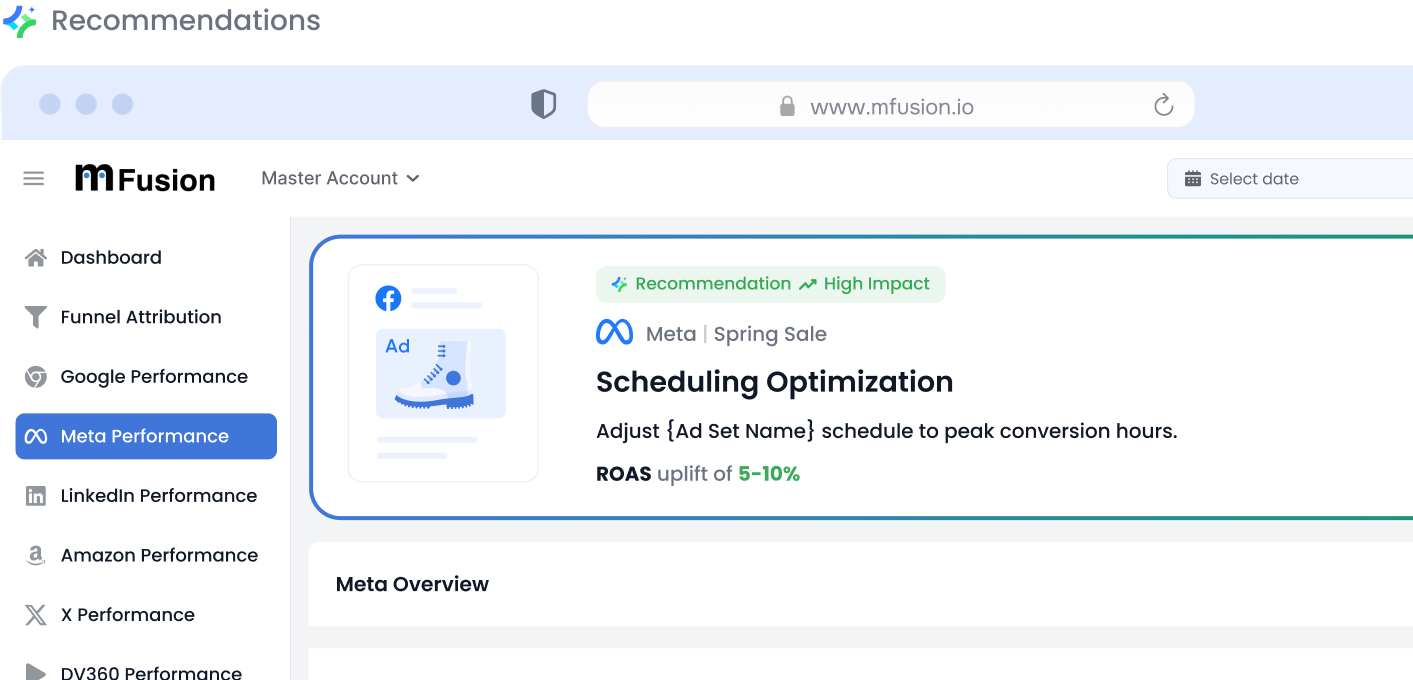This screenshot has height=680, width=1413.
Task: Click the mFusion logo
Action: pyautogui.click(x=146, y=179)
